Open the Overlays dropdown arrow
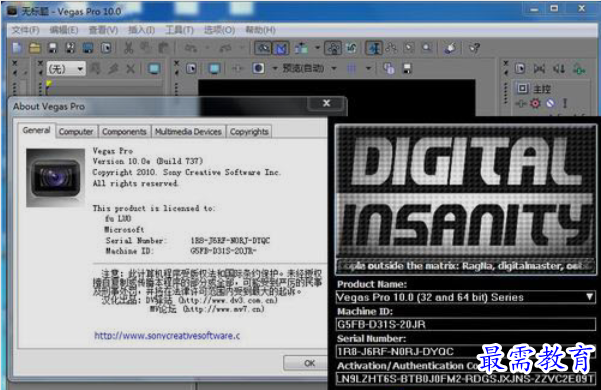The height and width of the screenshot is (390, 601). click(368, 69)
